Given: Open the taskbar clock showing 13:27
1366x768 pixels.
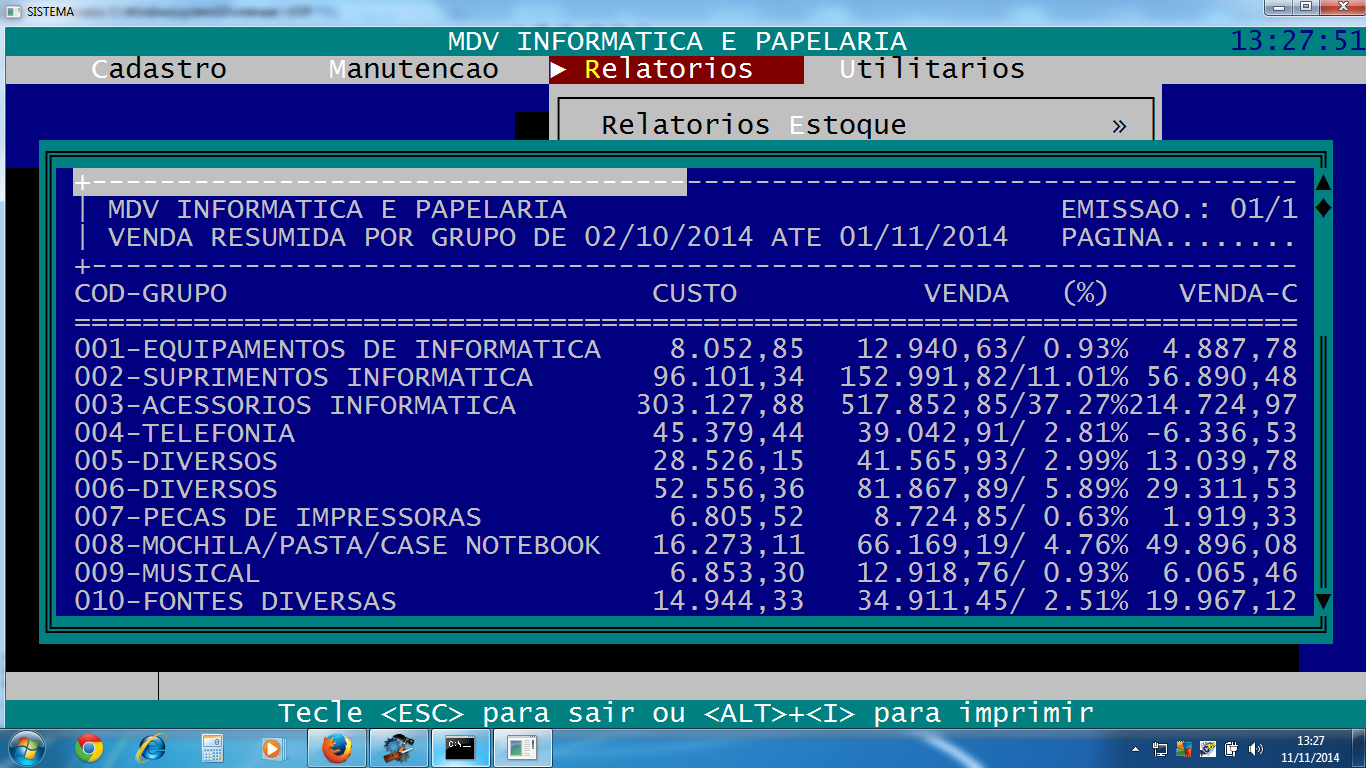Looking at the screenshot, I should [1310, 748].
